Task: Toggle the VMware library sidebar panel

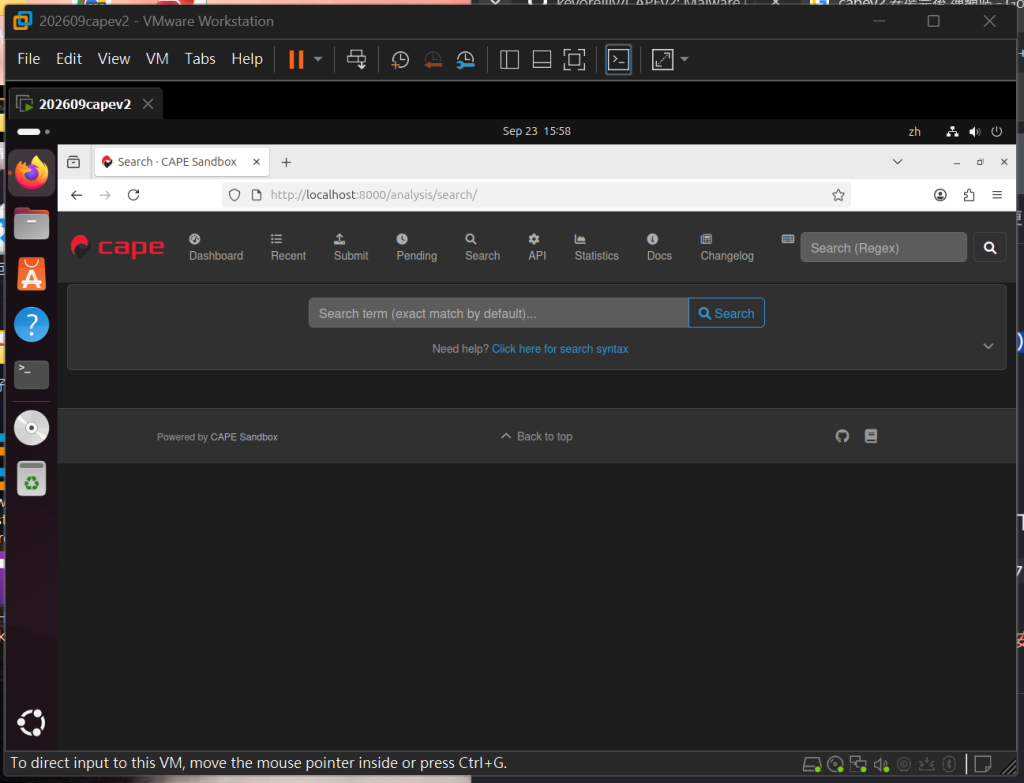Action: (509, 59)
